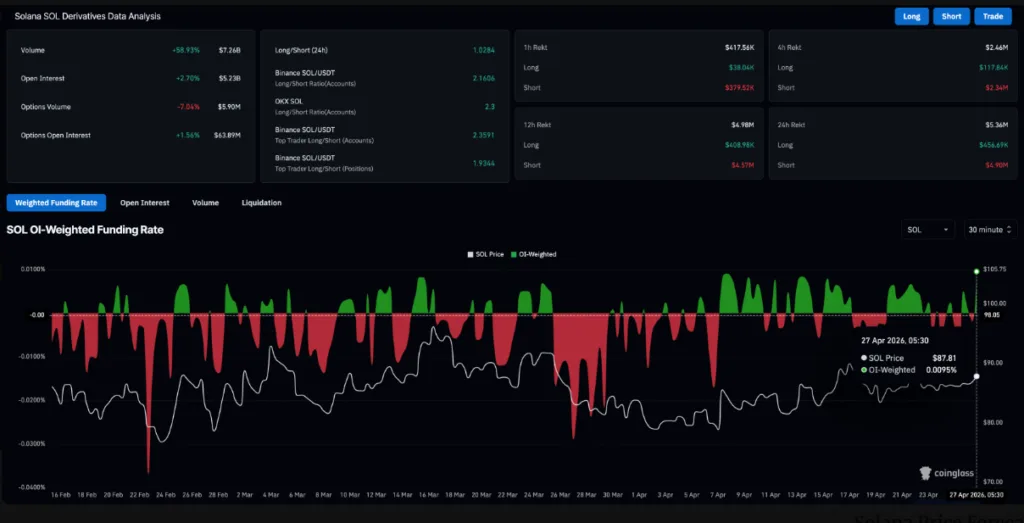Image resolution: width=1024 pixels, height=523 pixels.
Task: Click the 16 Mar date axis label
Action: pyautogui.click(x=429, y=496)
